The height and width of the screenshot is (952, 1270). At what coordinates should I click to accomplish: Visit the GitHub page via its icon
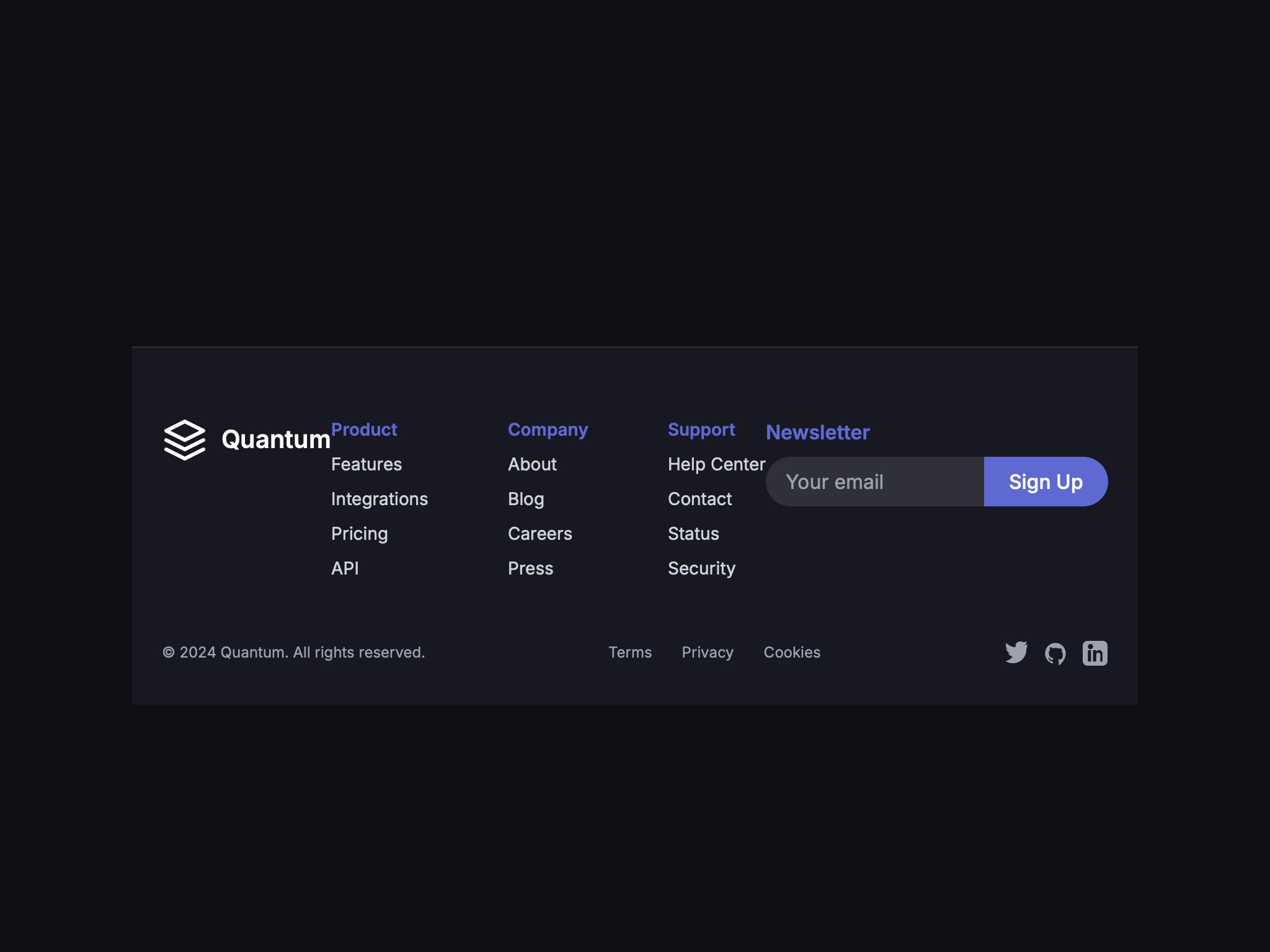1055,652
